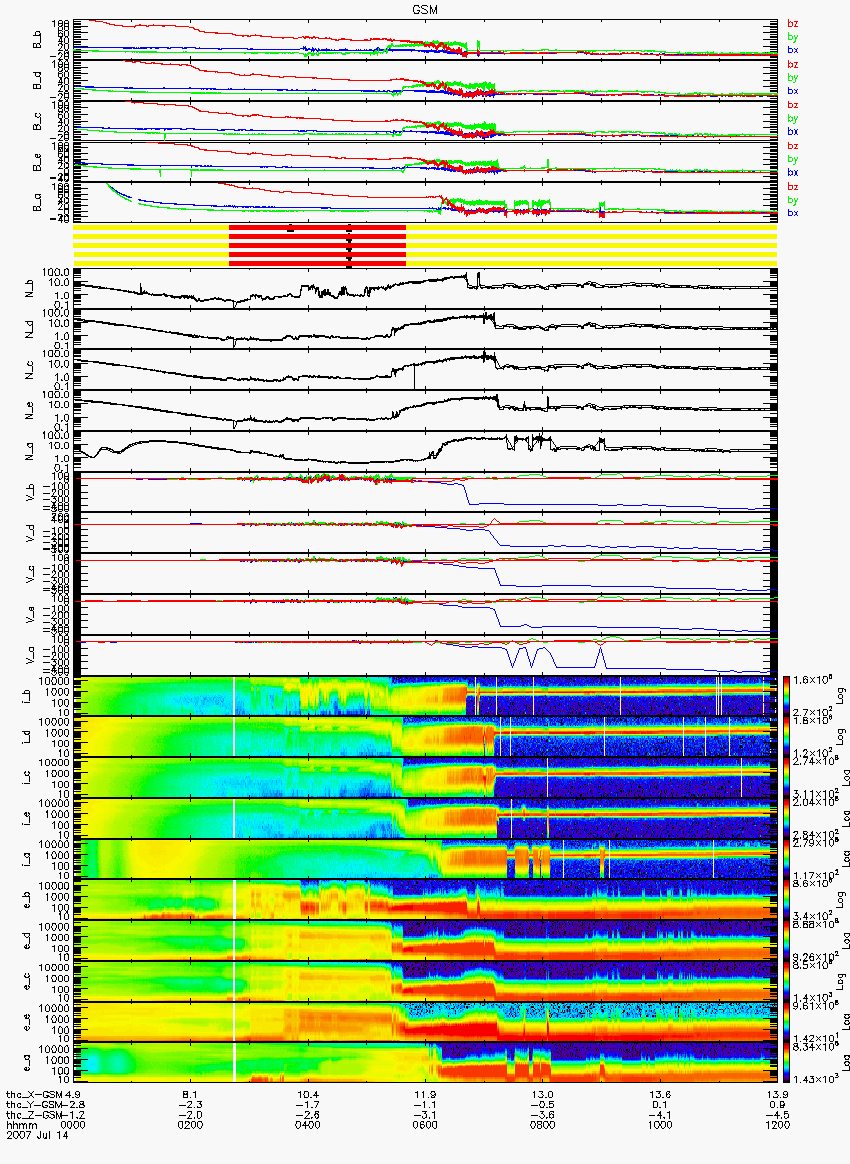This screenshot has height=1164, width=850.
Task: Click the 2007 Jul 14 date label
Action: click(x=36, y=1135)
